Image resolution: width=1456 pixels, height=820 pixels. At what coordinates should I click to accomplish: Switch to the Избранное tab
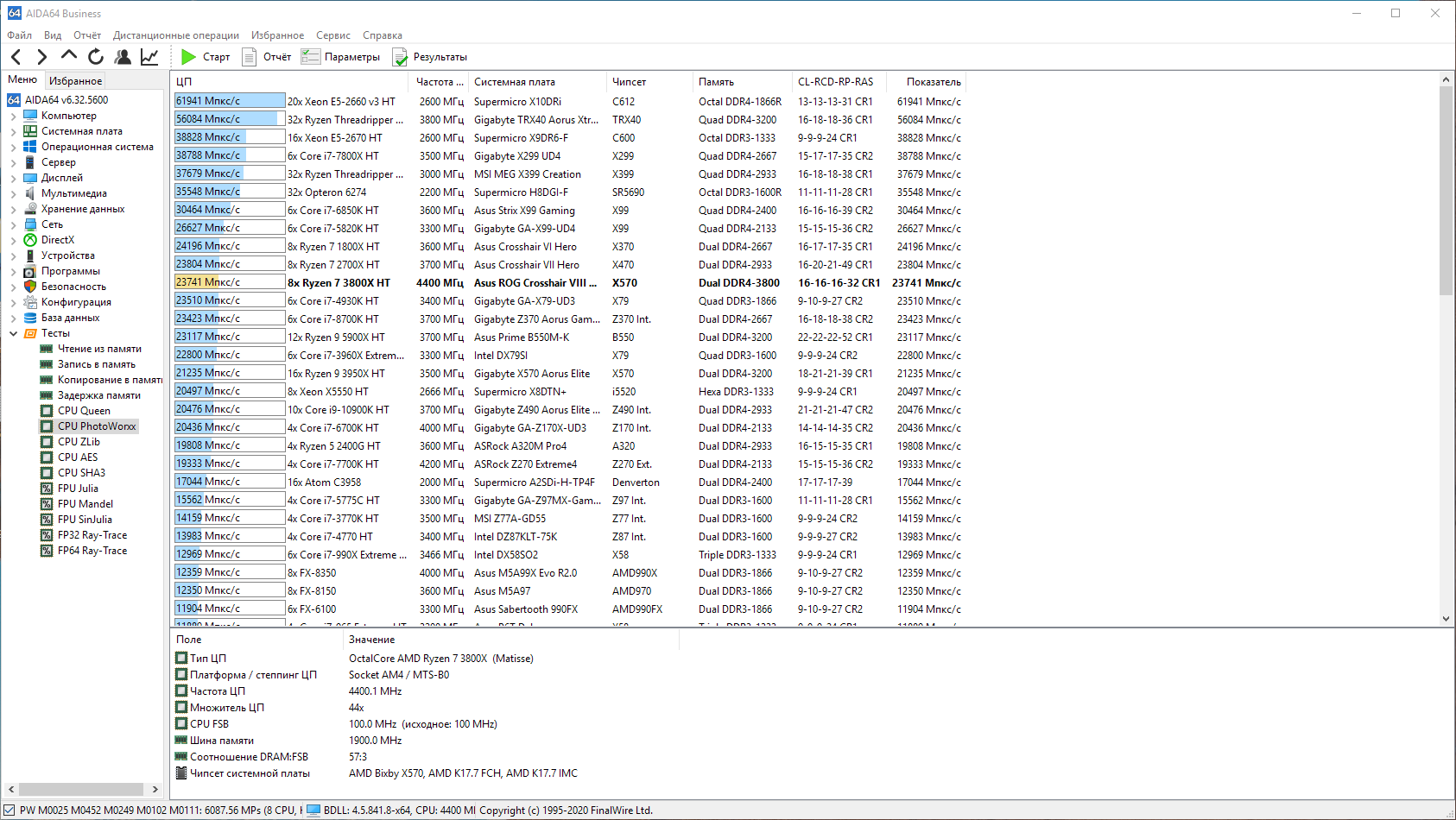pyautogui.click(x=75, y=81)
